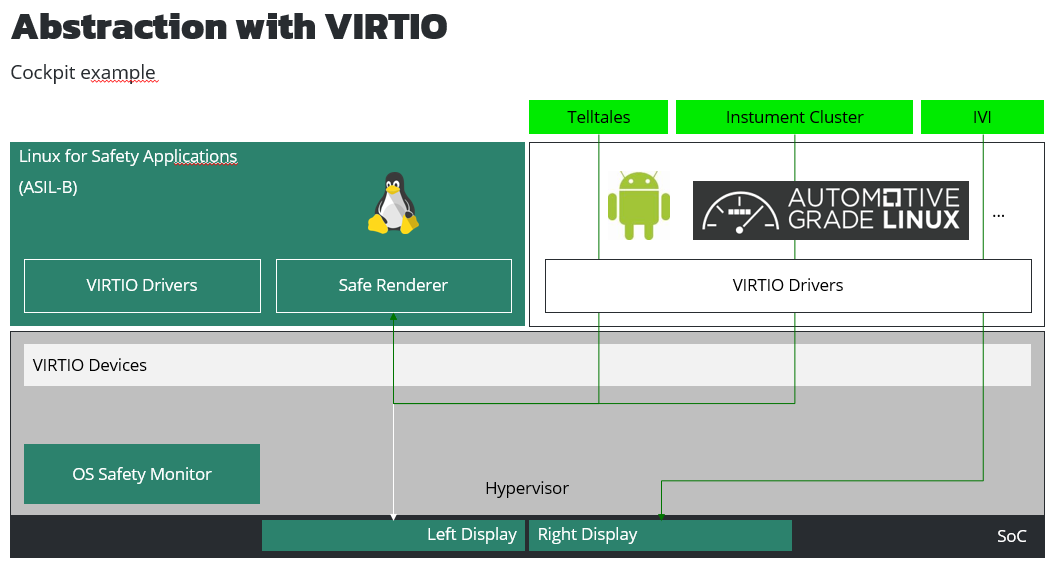Select the Instument Cluster green box
The image size is (1057, 563).
click(x=794, y=117)
